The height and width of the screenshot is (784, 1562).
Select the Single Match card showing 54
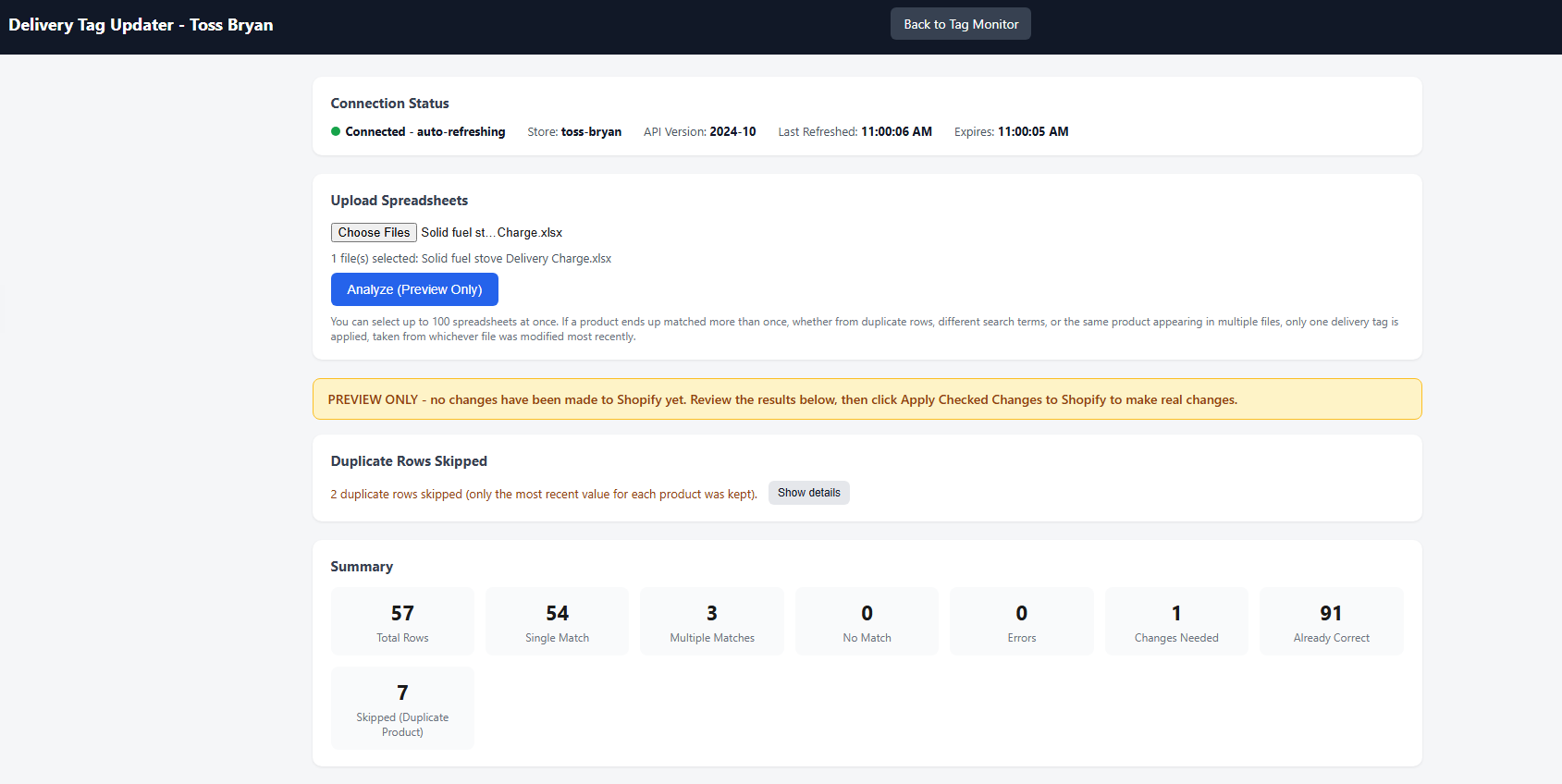pos(557,621)
